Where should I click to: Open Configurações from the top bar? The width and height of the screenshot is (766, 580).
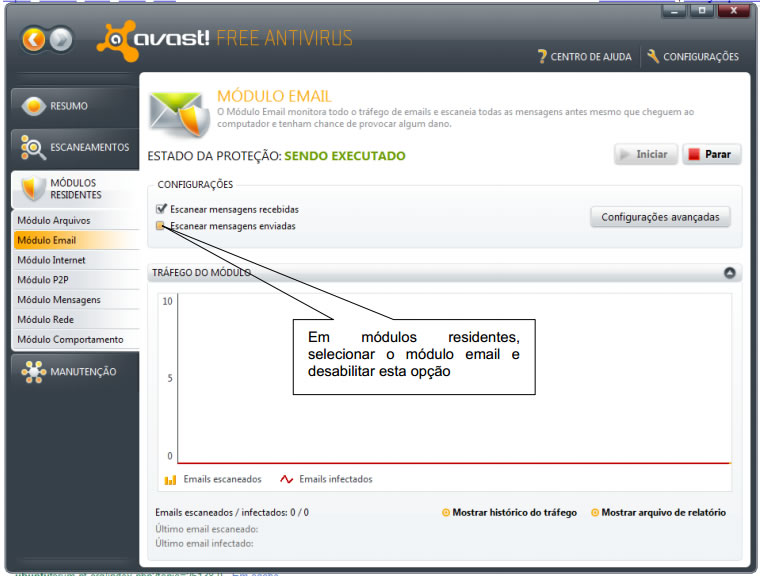coord(693,57)
